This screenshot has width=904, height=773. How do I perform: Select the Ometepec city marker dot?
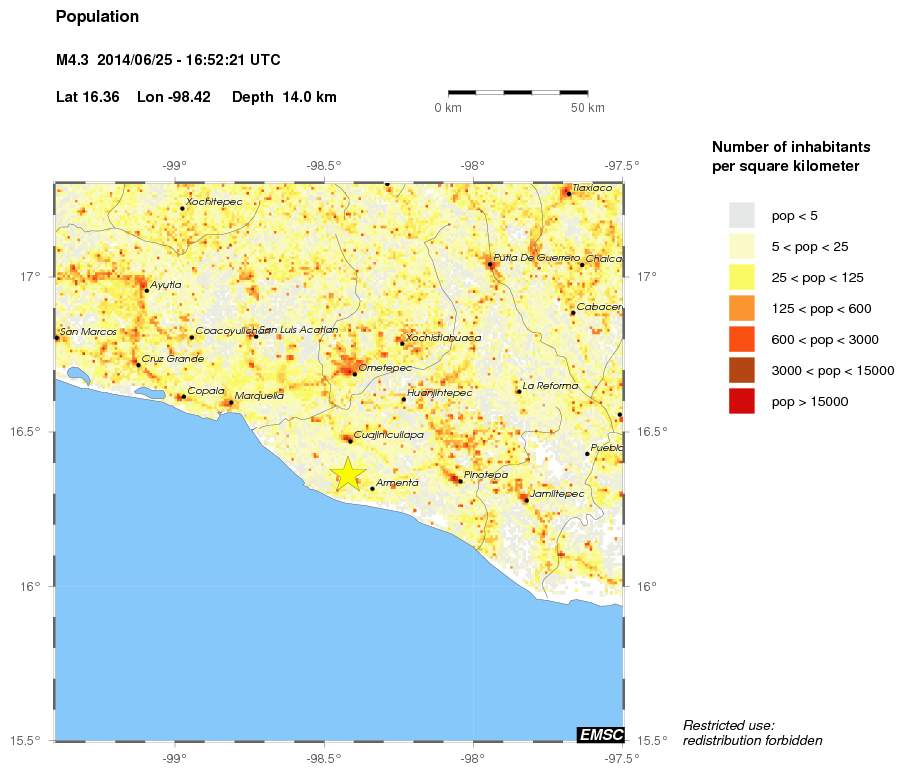(x=355, y=374)
